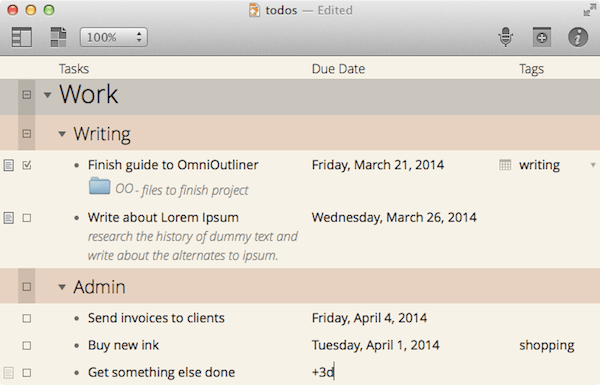This screenshot has width=600, height=385.
Task: Toggle note icon for Finish guide row
Action: pyautogui.click(x=8, y=165)
